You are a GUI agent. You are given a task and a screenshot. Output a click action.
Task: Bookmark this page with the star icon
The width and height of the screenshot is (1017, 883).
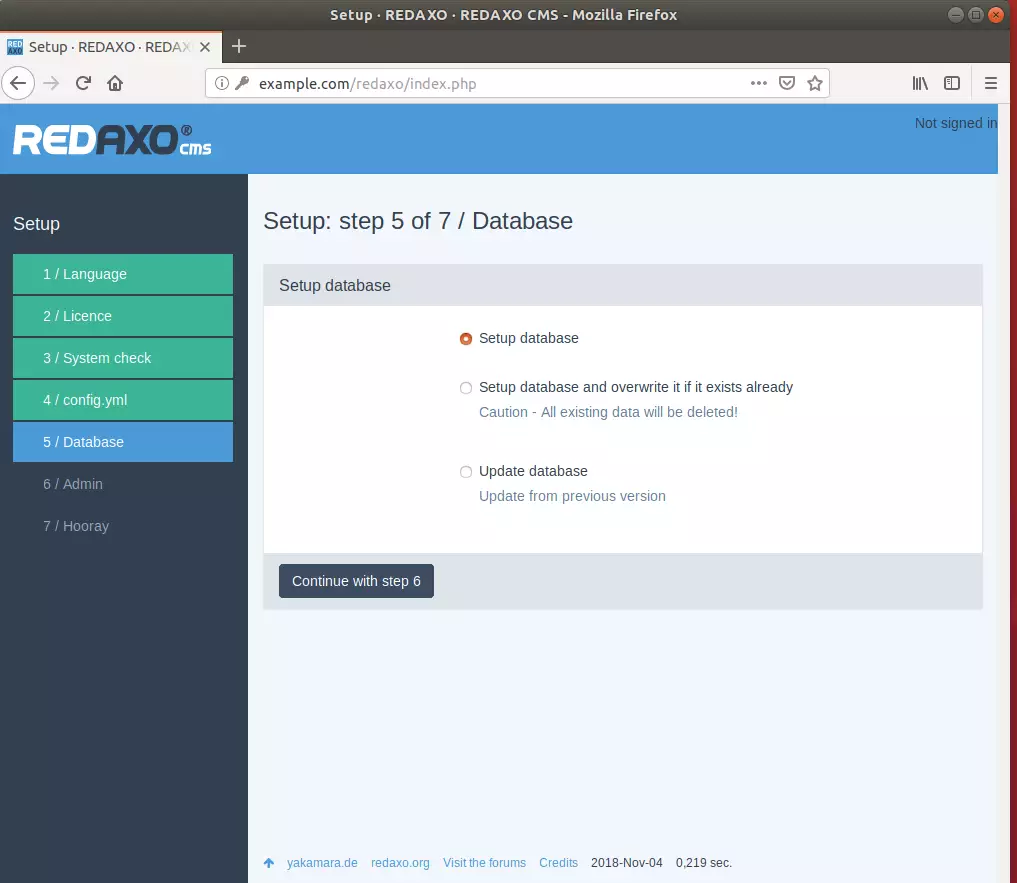click(x=815, y=83)
